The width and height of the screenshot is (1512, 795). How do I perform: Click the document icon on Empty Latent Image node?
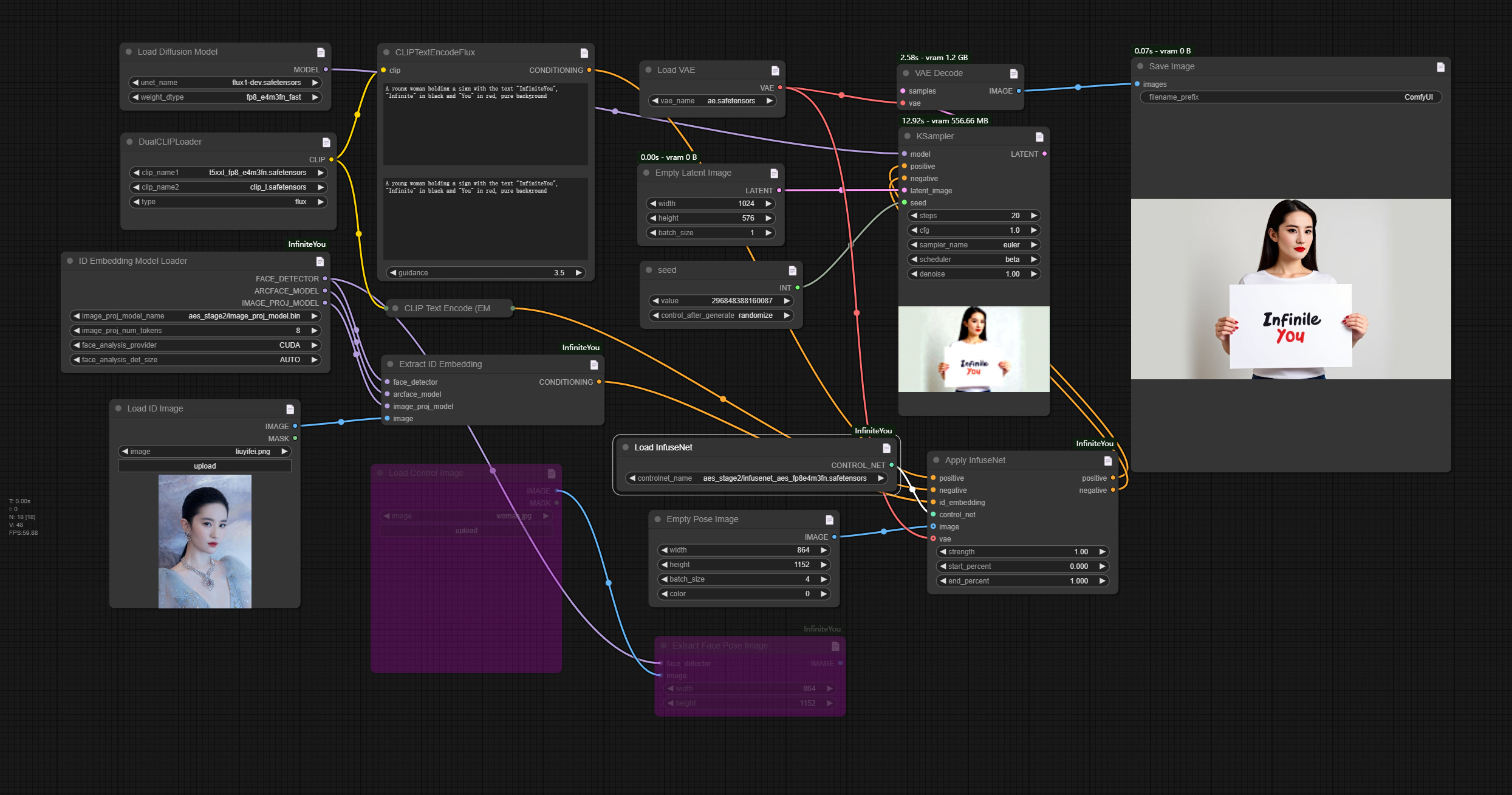[774, 173]
